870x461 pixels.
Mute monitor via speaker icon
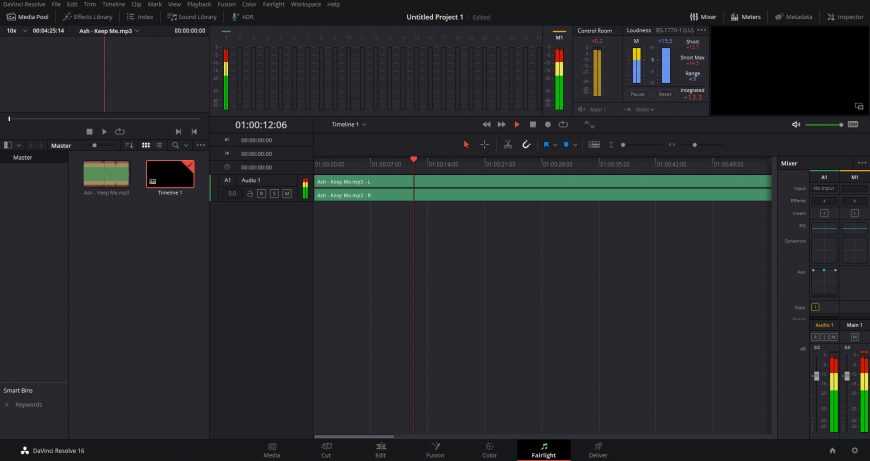click(x=796, y=125)
